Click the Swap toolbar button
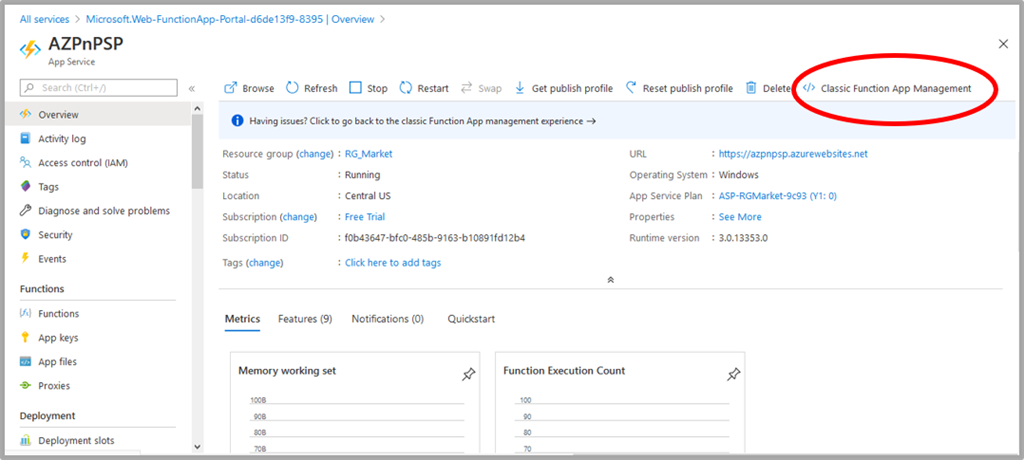Viewport: 1024px width, 460px height. [481, 88]
